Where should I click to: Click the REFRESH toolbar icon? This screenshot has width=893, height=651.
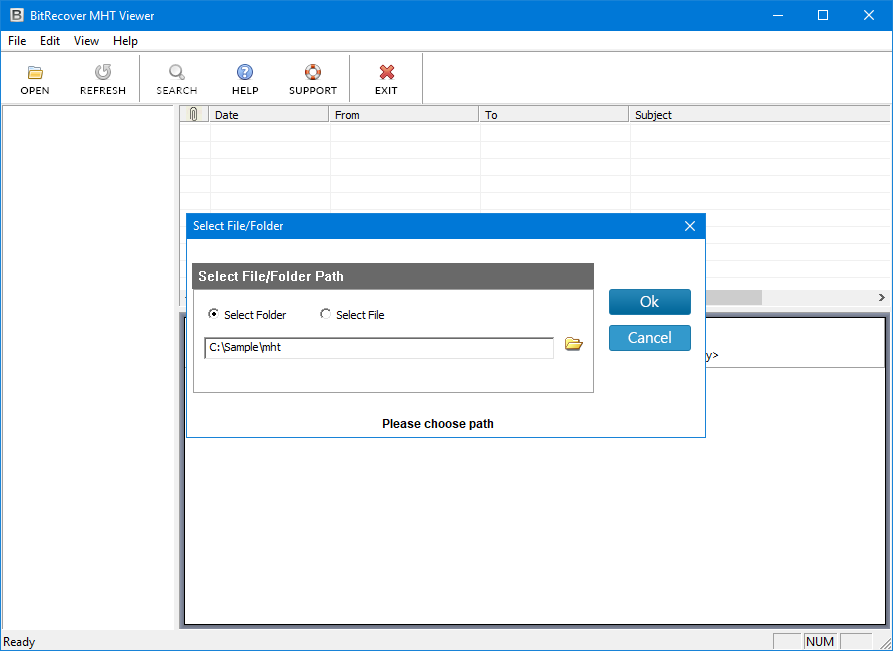(x=103, y=72)
